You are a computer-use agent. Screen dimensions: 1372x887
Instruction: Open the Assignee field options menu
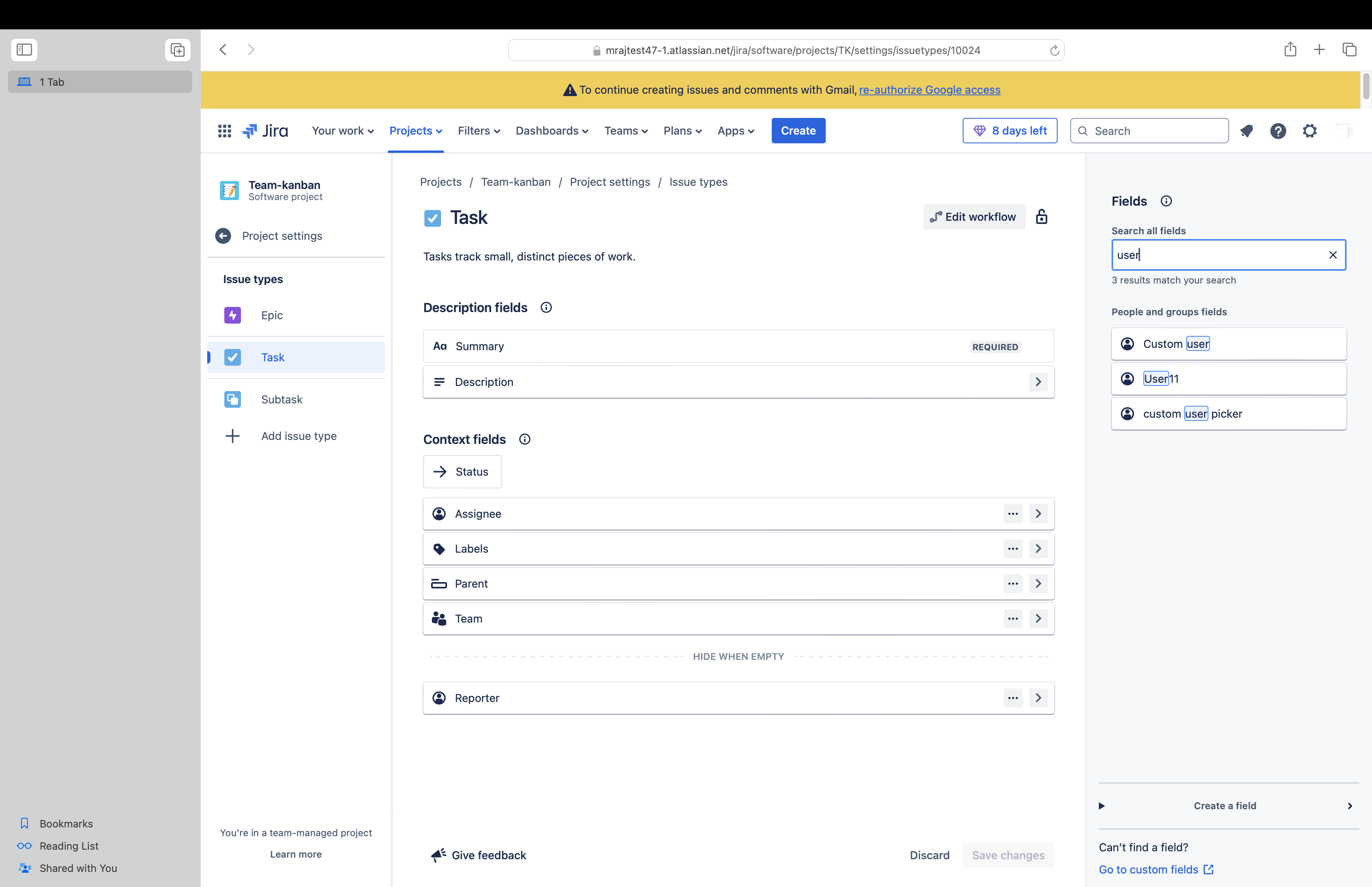(1012, 513)
